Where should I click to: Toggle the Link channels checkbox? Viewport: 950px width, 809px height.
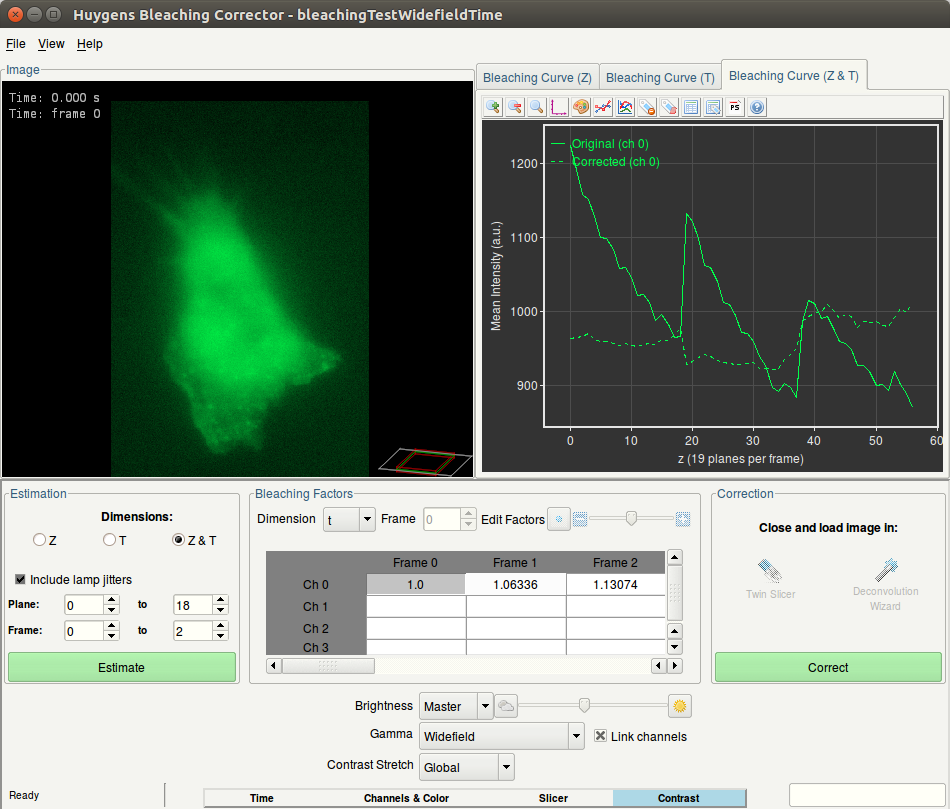(601, 736)
